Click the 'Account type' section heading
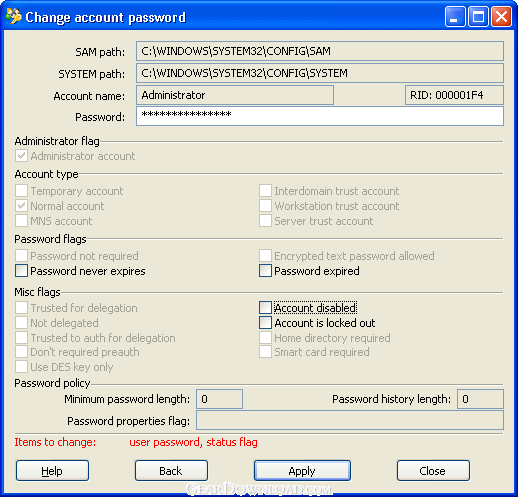Image resolution: width=518 pixels, height=497 pixels. pos(46,174)
